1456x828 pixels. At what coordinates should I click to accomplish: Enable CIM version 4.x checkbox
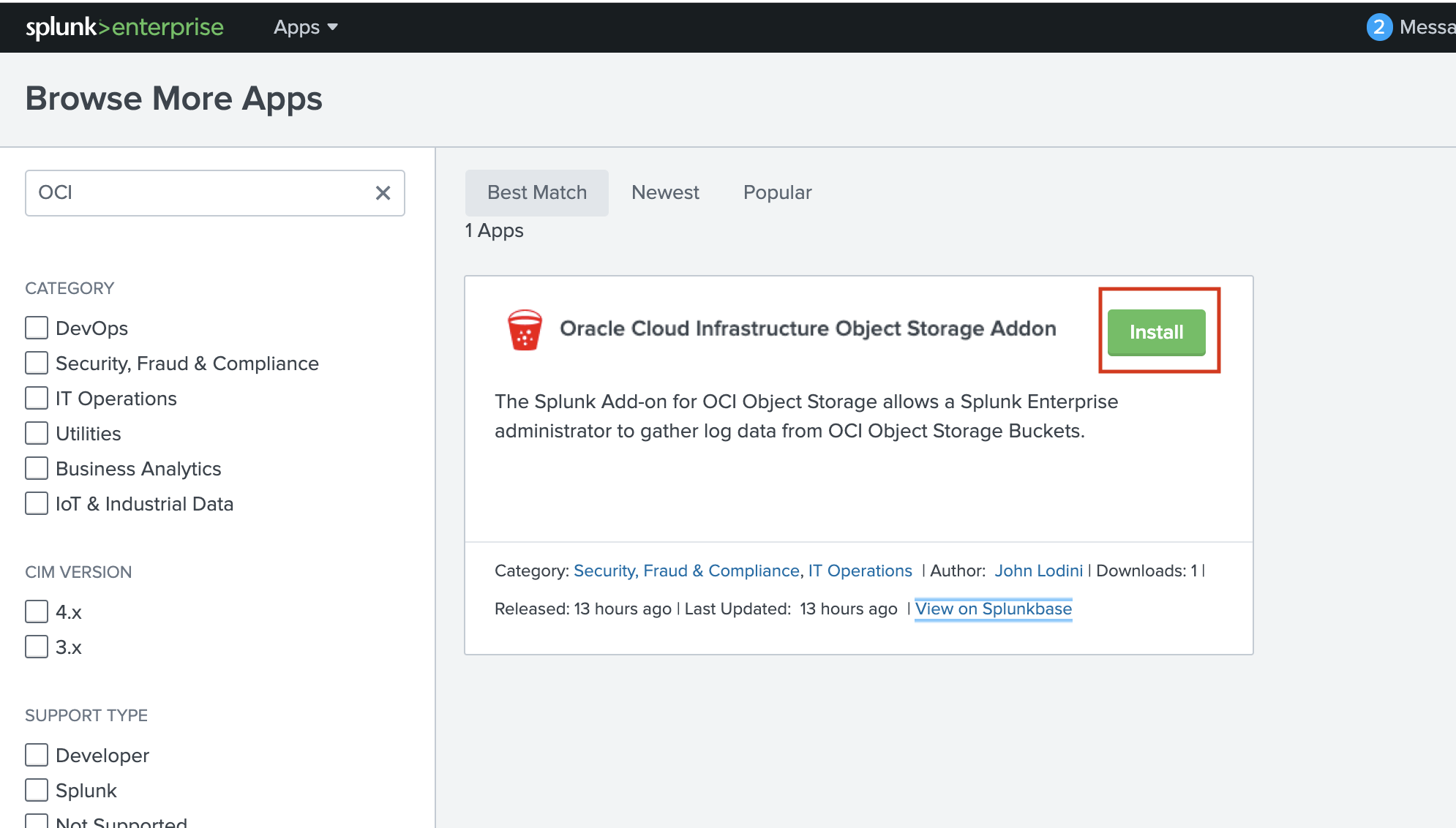pyautogui.click(x=37, y=611)
